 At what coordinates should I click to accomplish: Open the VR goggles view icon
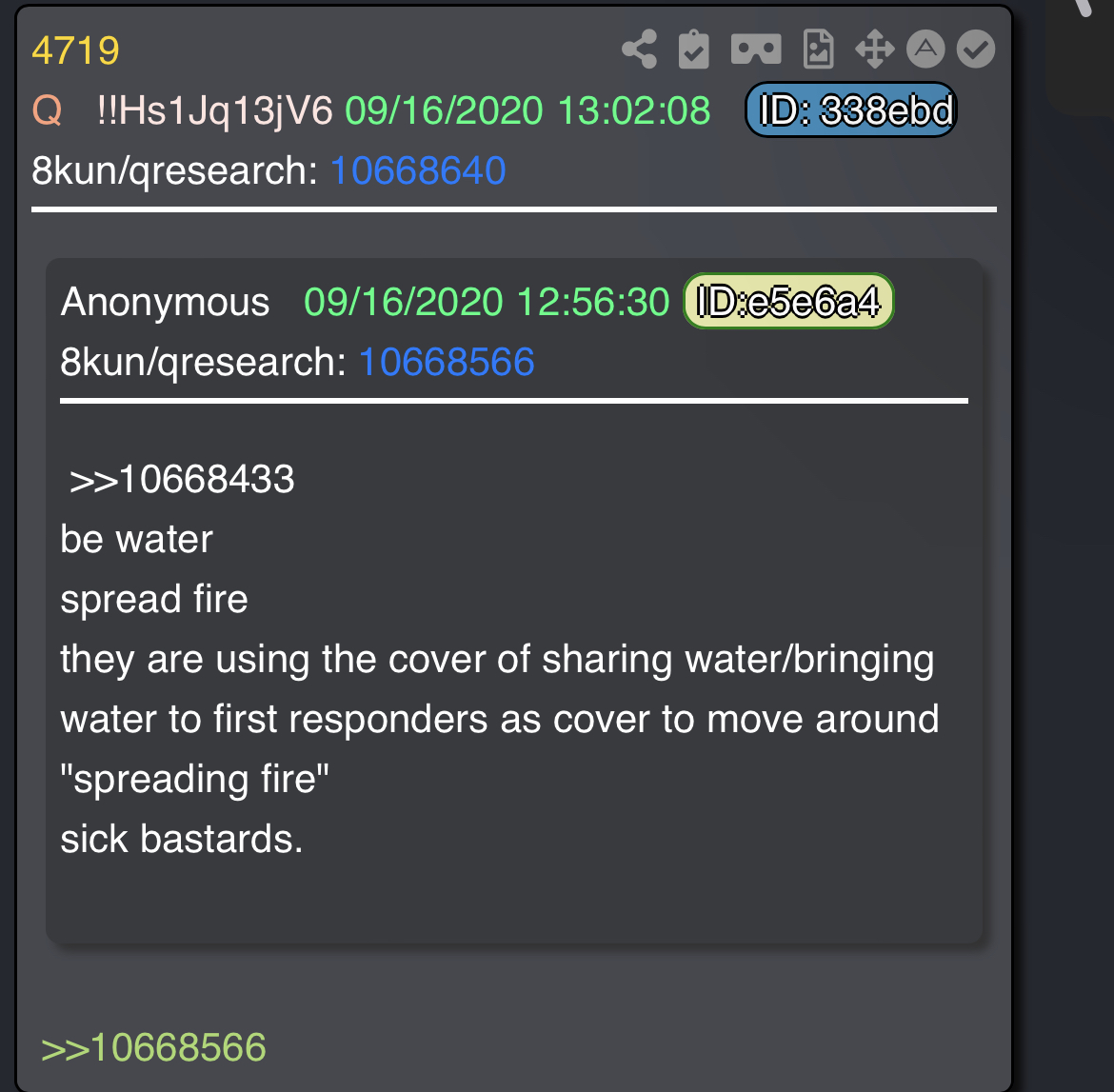[x=756, y=49]
